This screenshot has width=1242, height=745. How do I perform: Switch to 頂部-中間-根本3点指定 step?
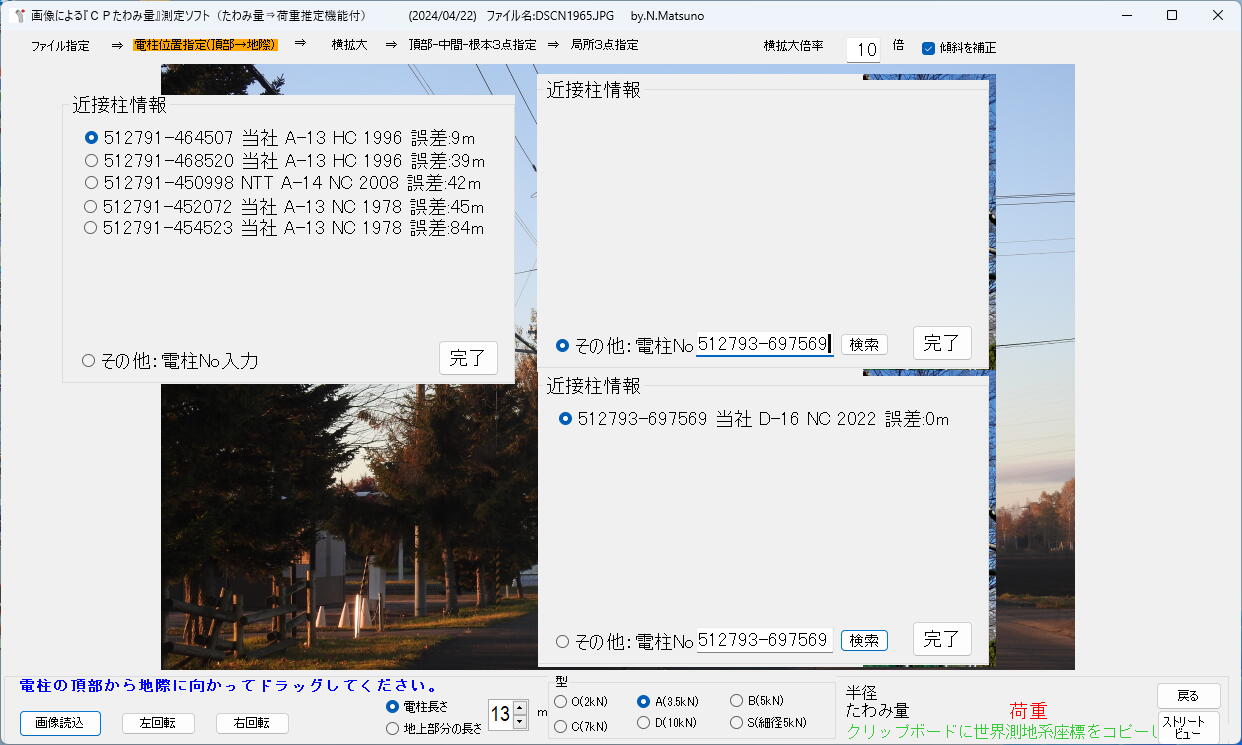point(472,45)
